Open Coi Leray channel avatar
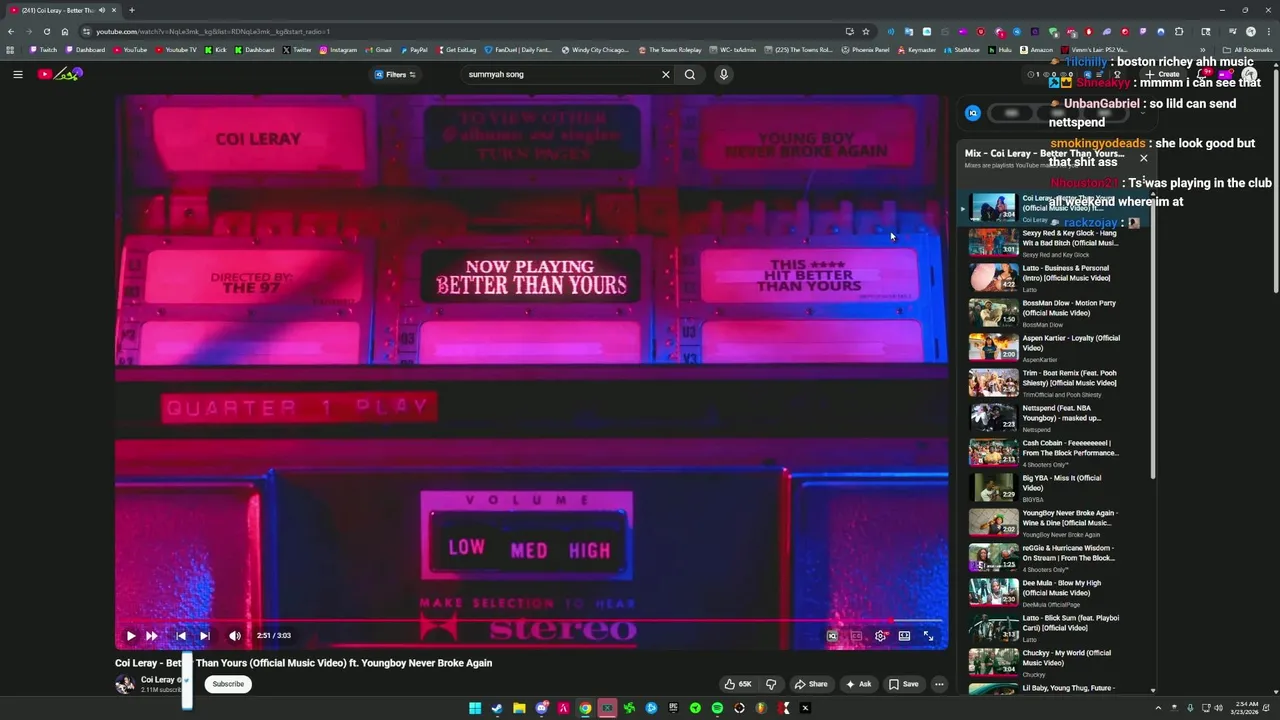This screenshot has height=720, width=1280. point(125,684)
